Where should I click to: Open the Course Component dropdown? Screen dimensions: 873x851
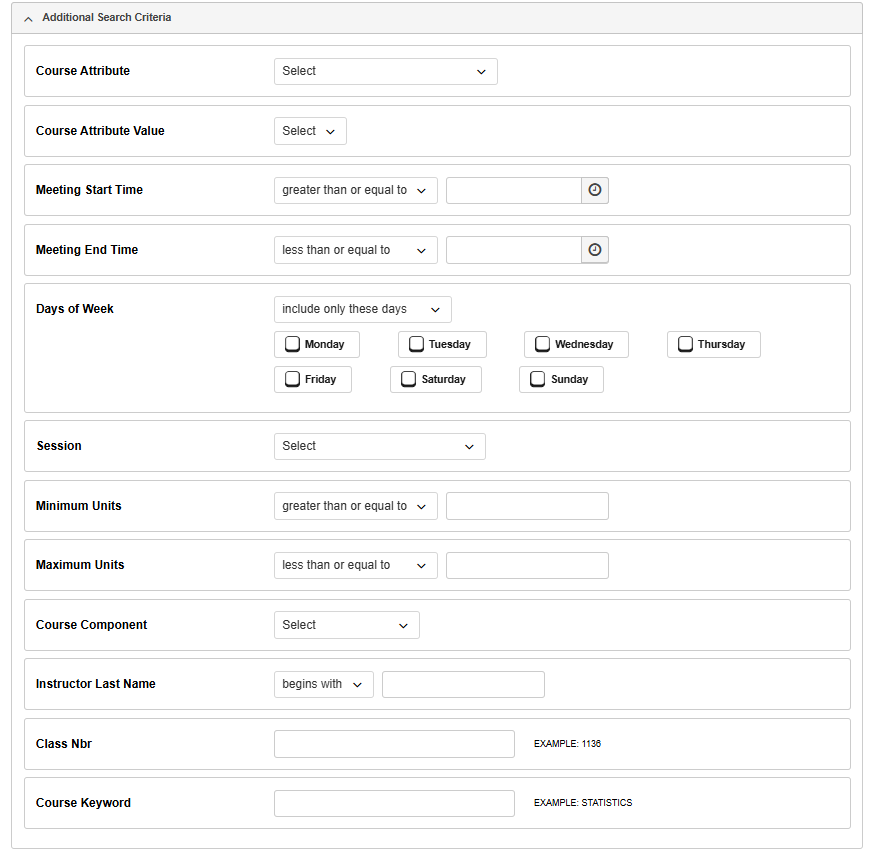click(x=346, y=625)
